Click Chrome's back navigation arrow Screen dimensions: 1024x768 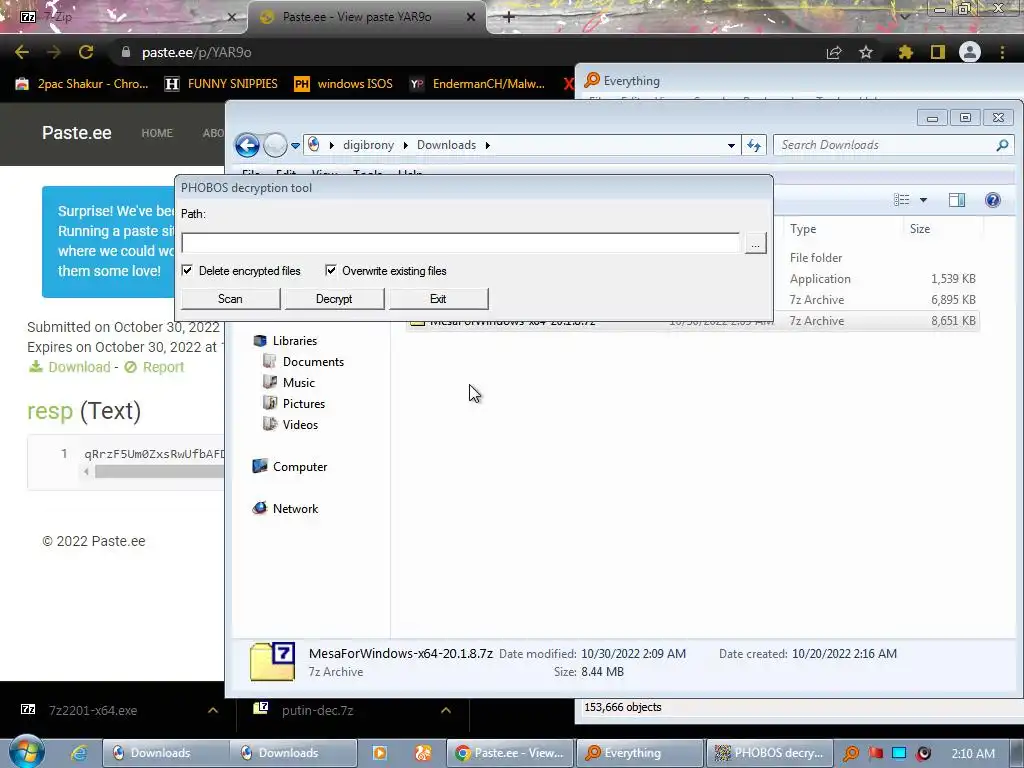22,52
